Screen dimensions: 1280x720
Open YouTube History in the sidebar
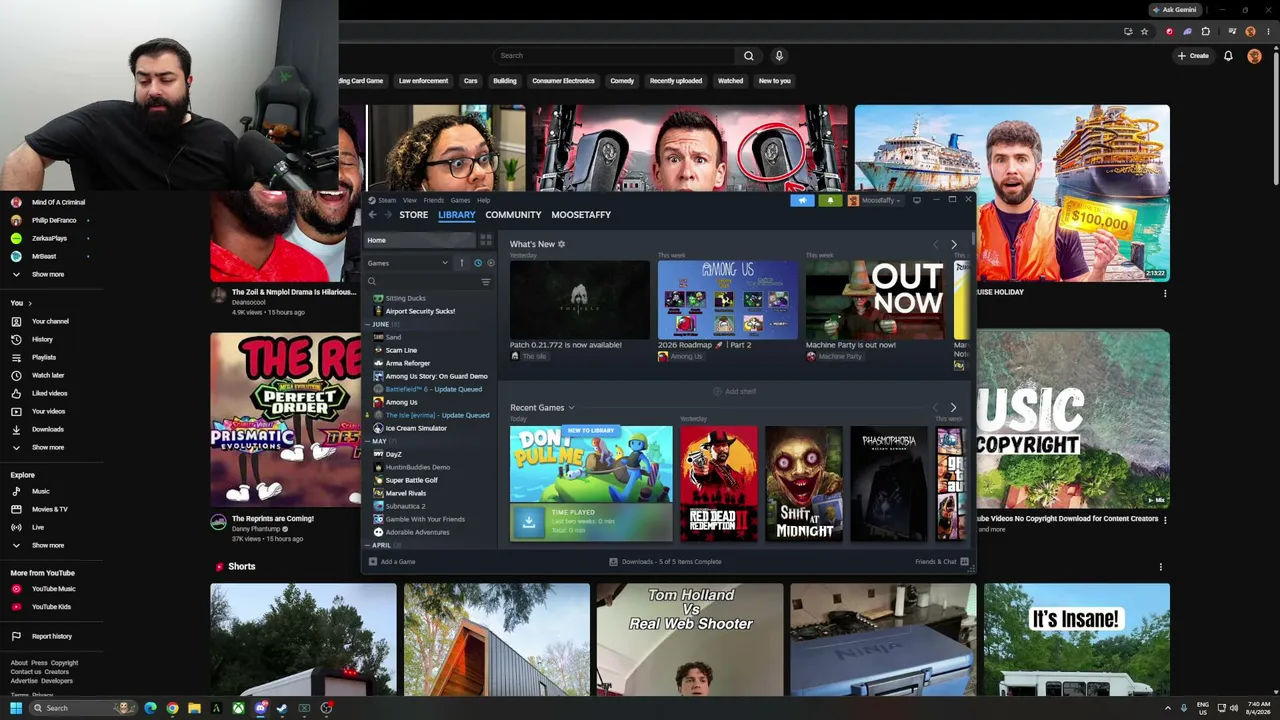point(42,339)
